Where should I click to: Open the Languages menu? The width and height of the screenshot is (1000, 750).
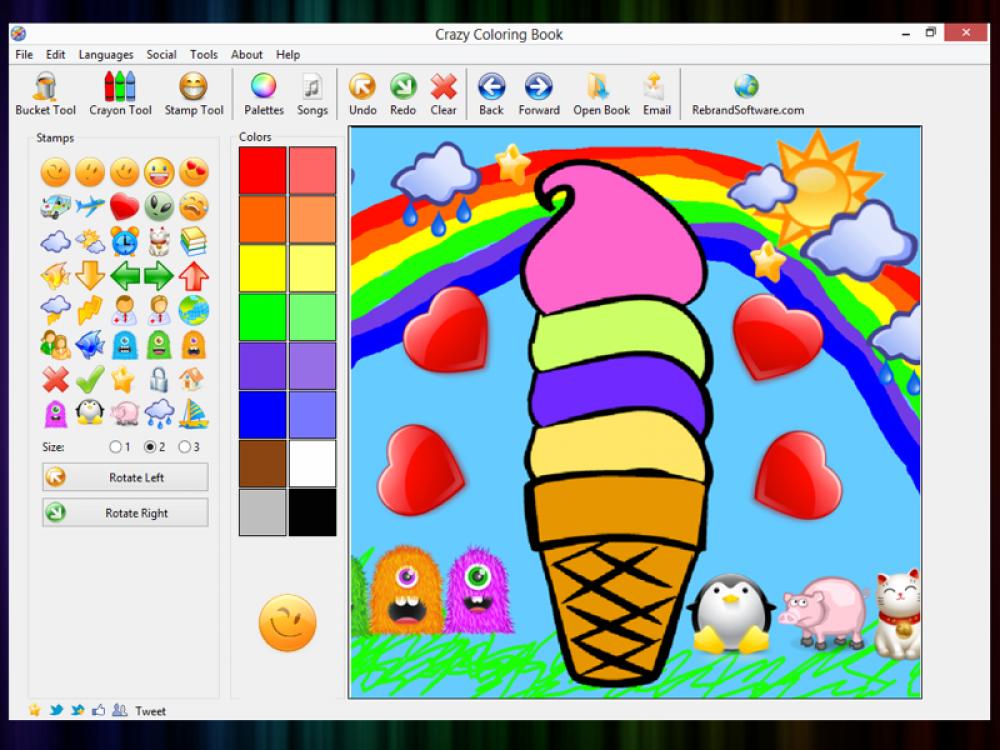pyautogui.click(x=105, y=55)
